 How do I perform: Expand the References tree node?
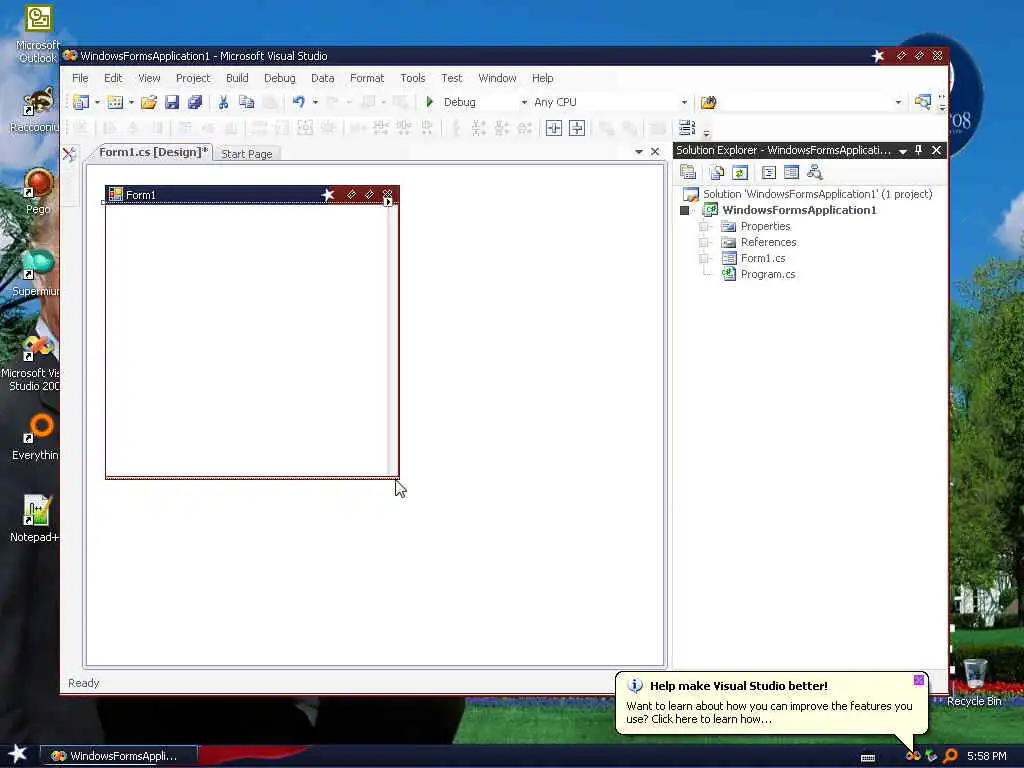(x=704, y=242)
